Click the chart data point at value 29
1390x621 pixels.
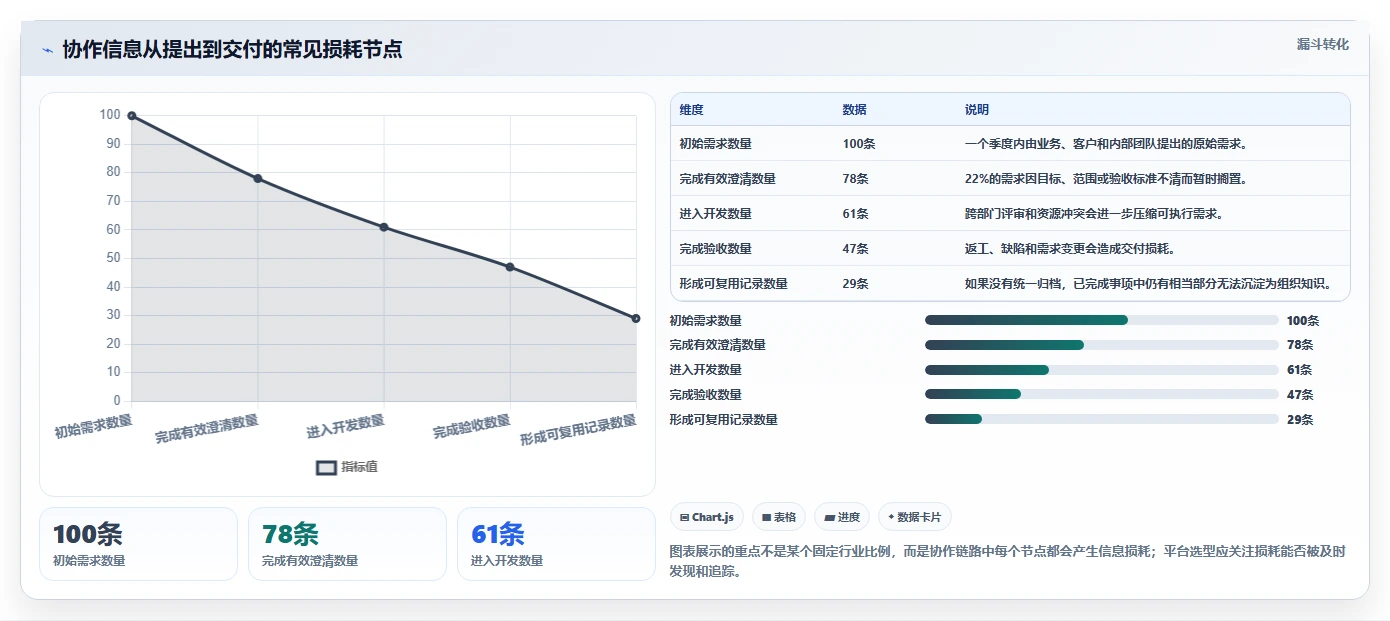636,318
